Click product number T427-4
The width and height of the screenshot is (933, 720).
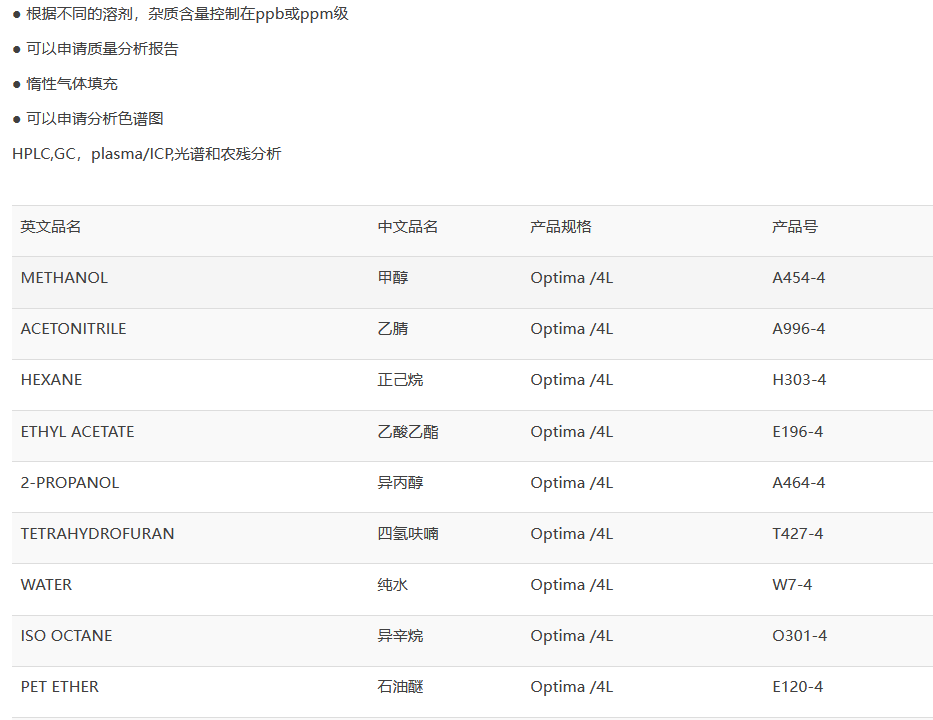click(797, 534)
